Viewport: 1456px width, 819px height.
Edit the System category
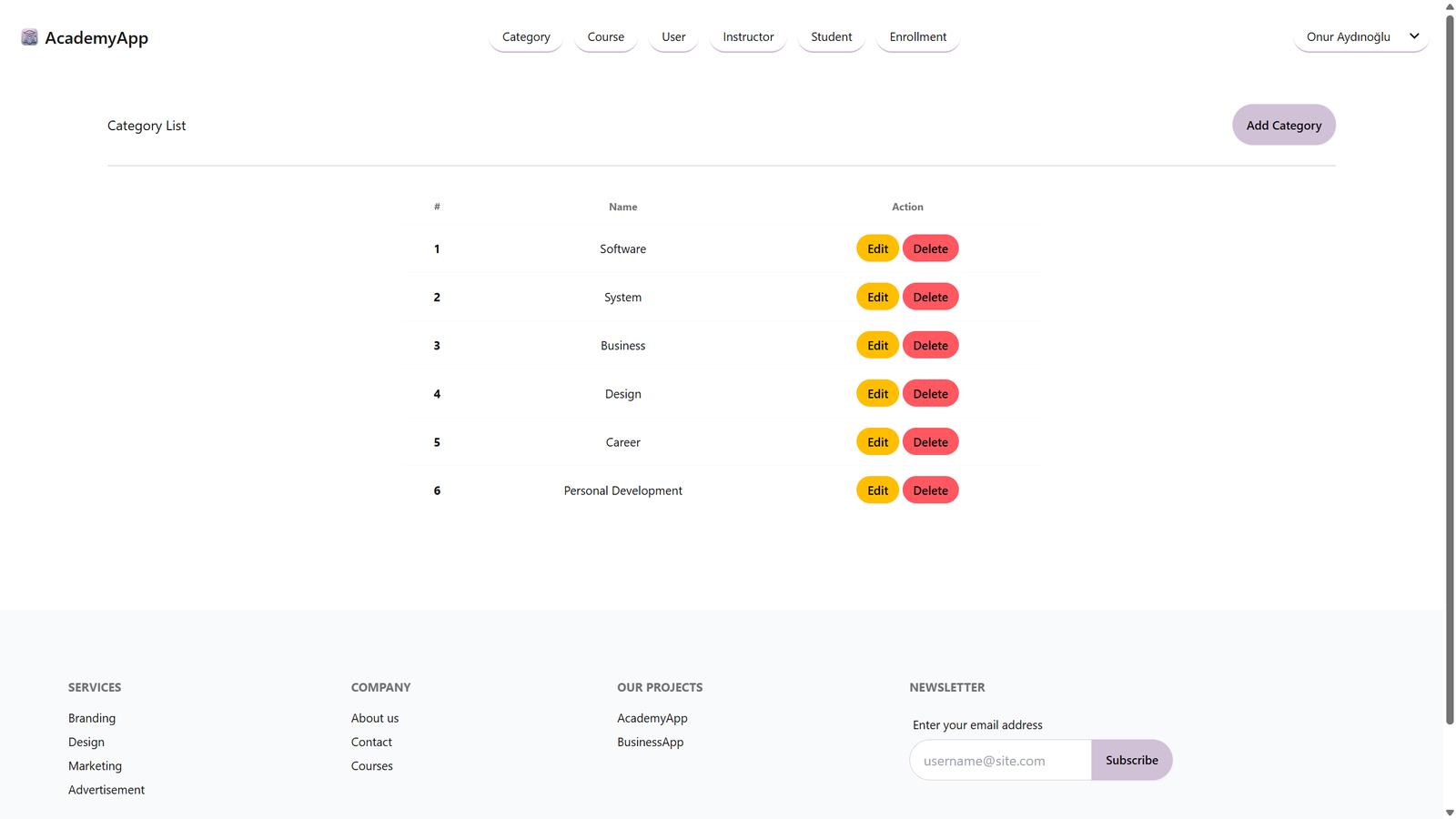pos(877,297)
